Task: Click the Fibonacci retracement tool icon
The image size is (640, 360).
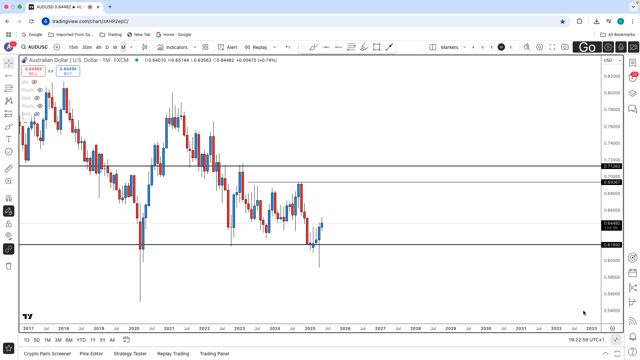Action: [x=9, y=88]
